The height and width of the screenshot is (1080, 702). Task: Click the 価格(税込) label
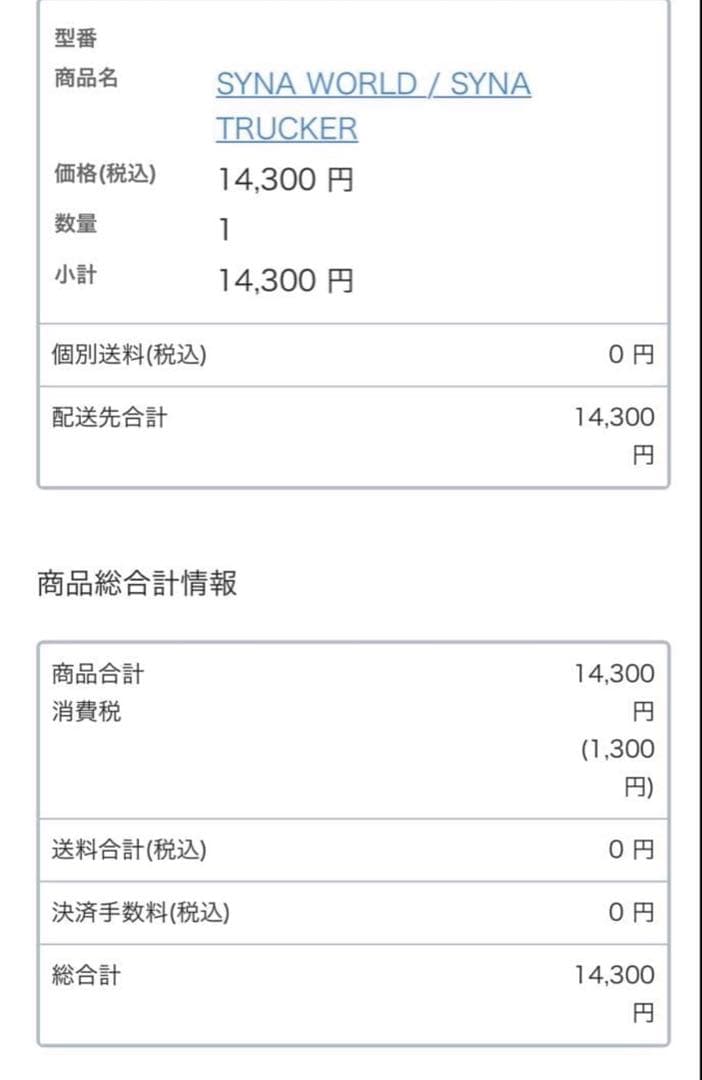tap(104, 173)
